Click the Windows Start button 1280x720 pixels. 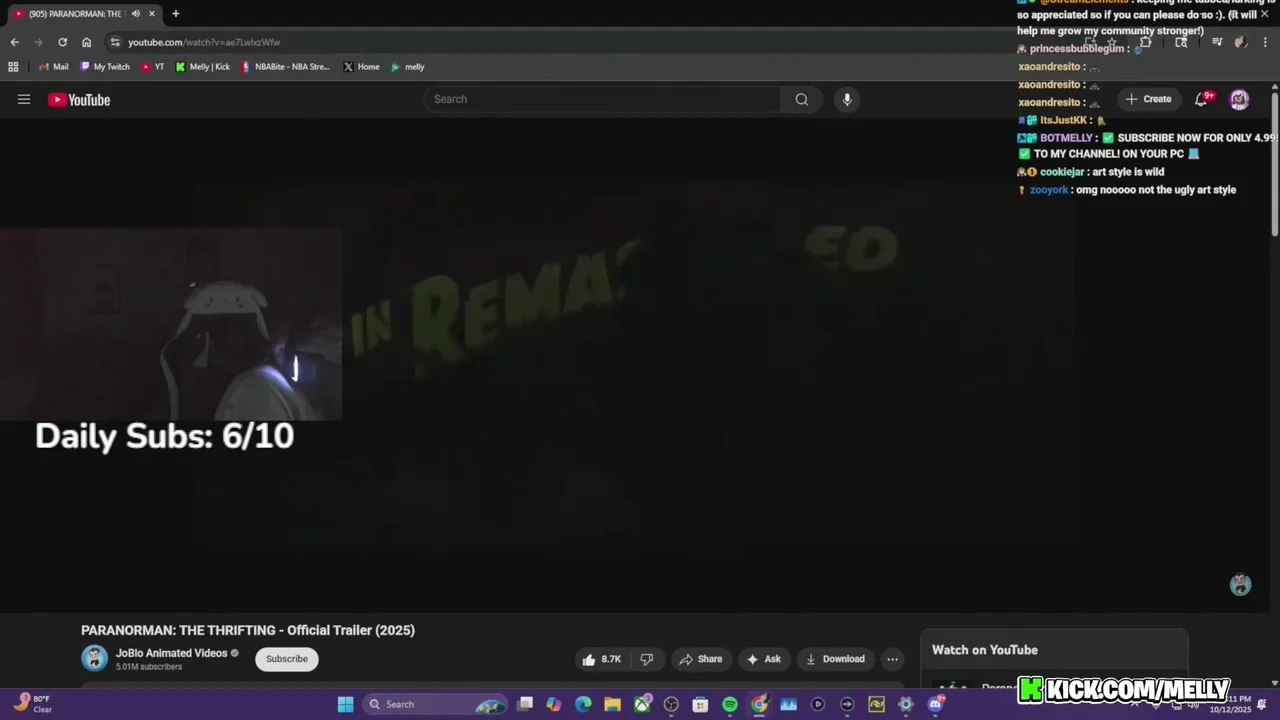pyautogui.click(x=345, y=704)
